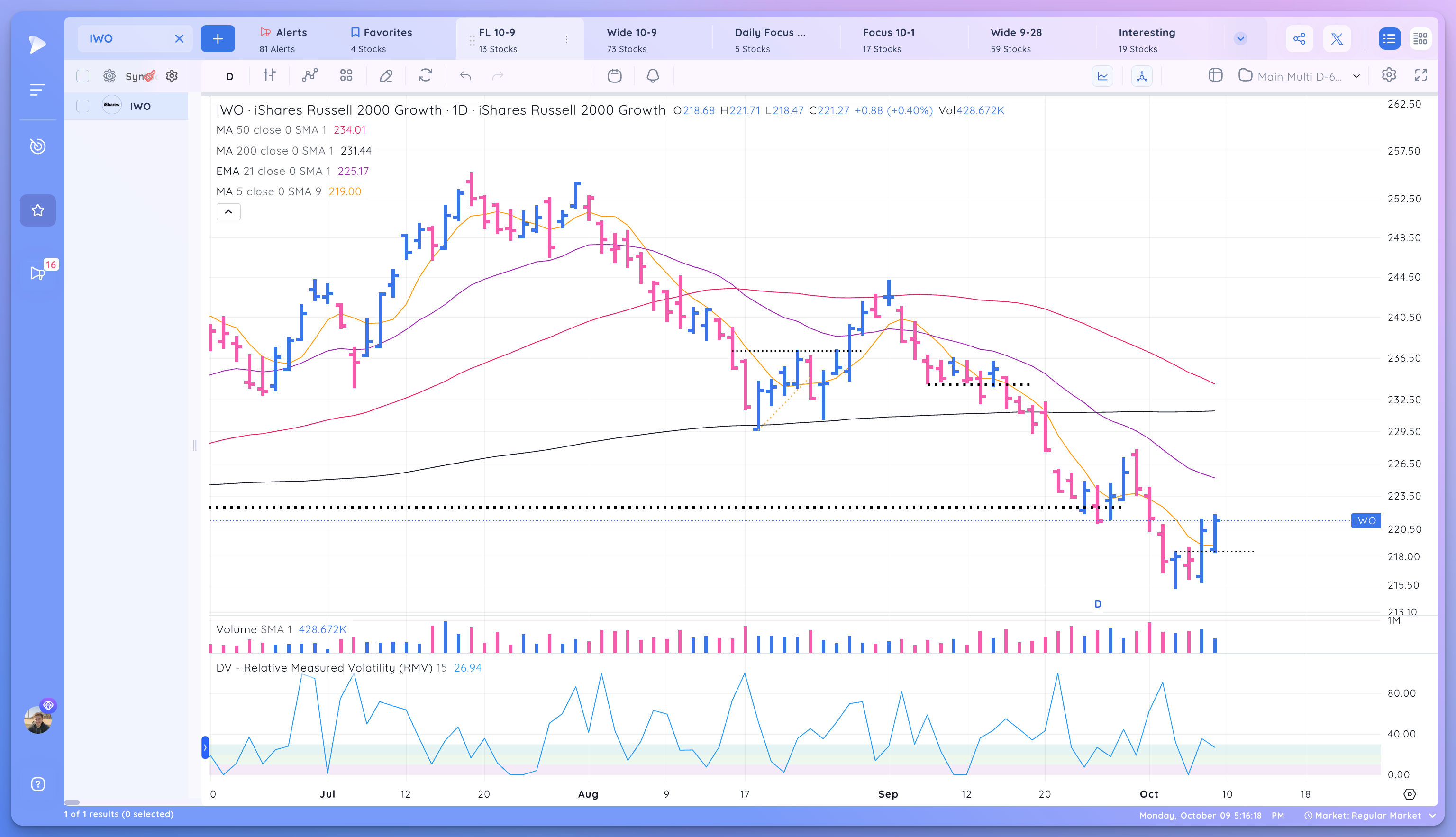Click the MA 200 indicator legend
The width and height of the screenshot is (1456, 837).
coord(294,151)
